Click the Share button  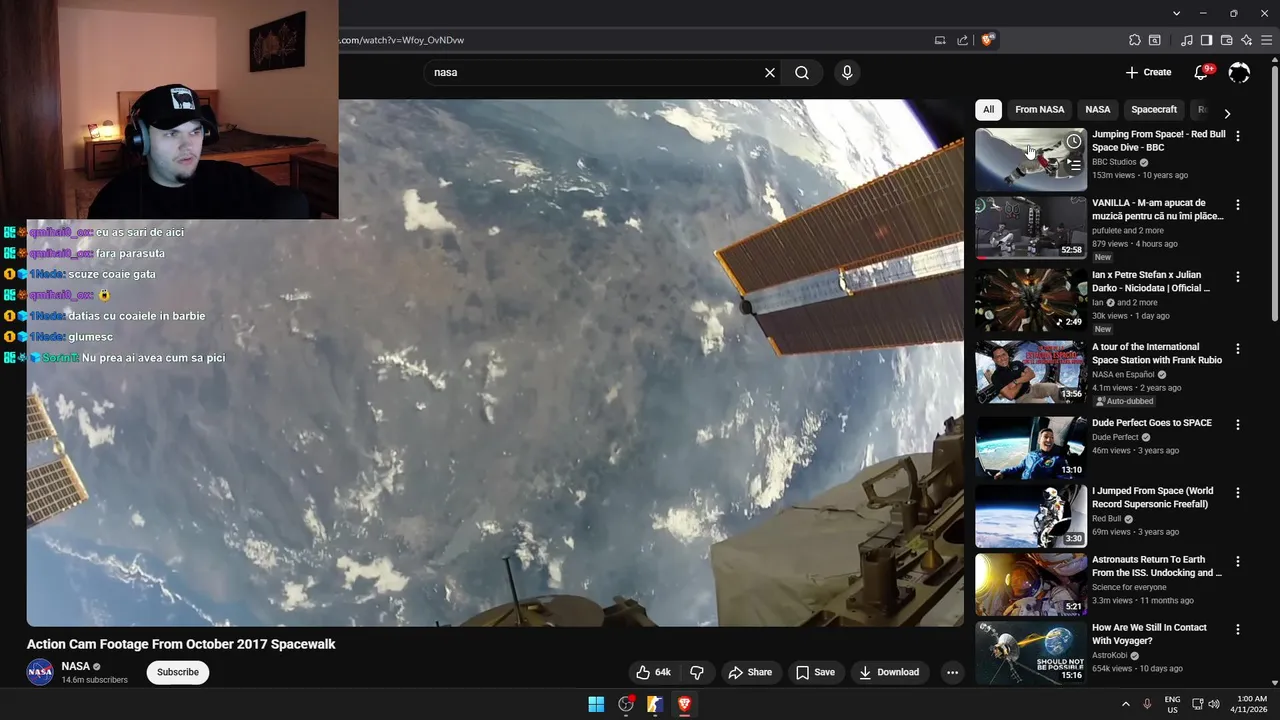click(x=750, y=672)
